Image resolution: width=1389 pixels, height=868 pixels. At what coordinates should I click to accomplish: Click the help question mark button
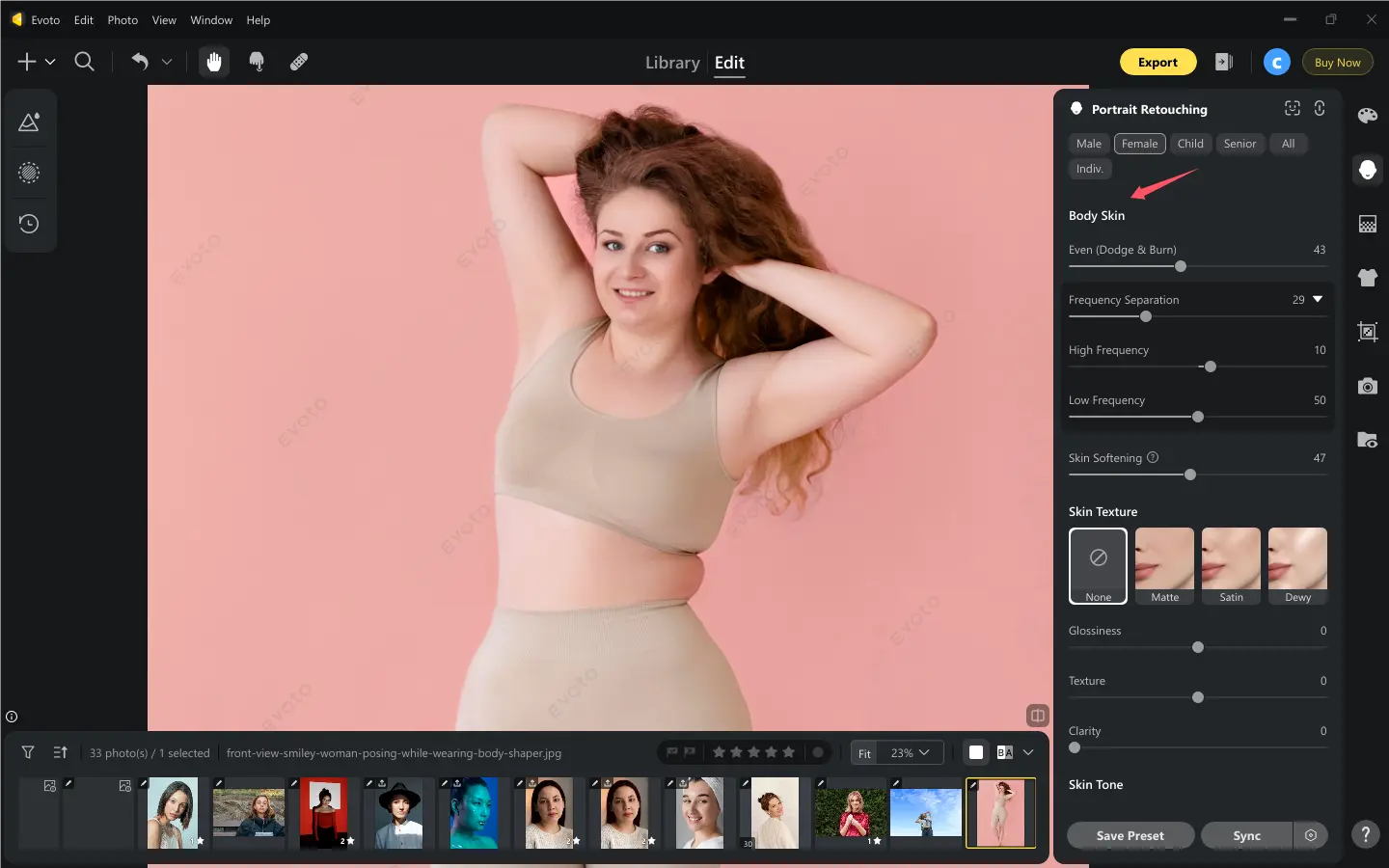tap(1365, 834)
